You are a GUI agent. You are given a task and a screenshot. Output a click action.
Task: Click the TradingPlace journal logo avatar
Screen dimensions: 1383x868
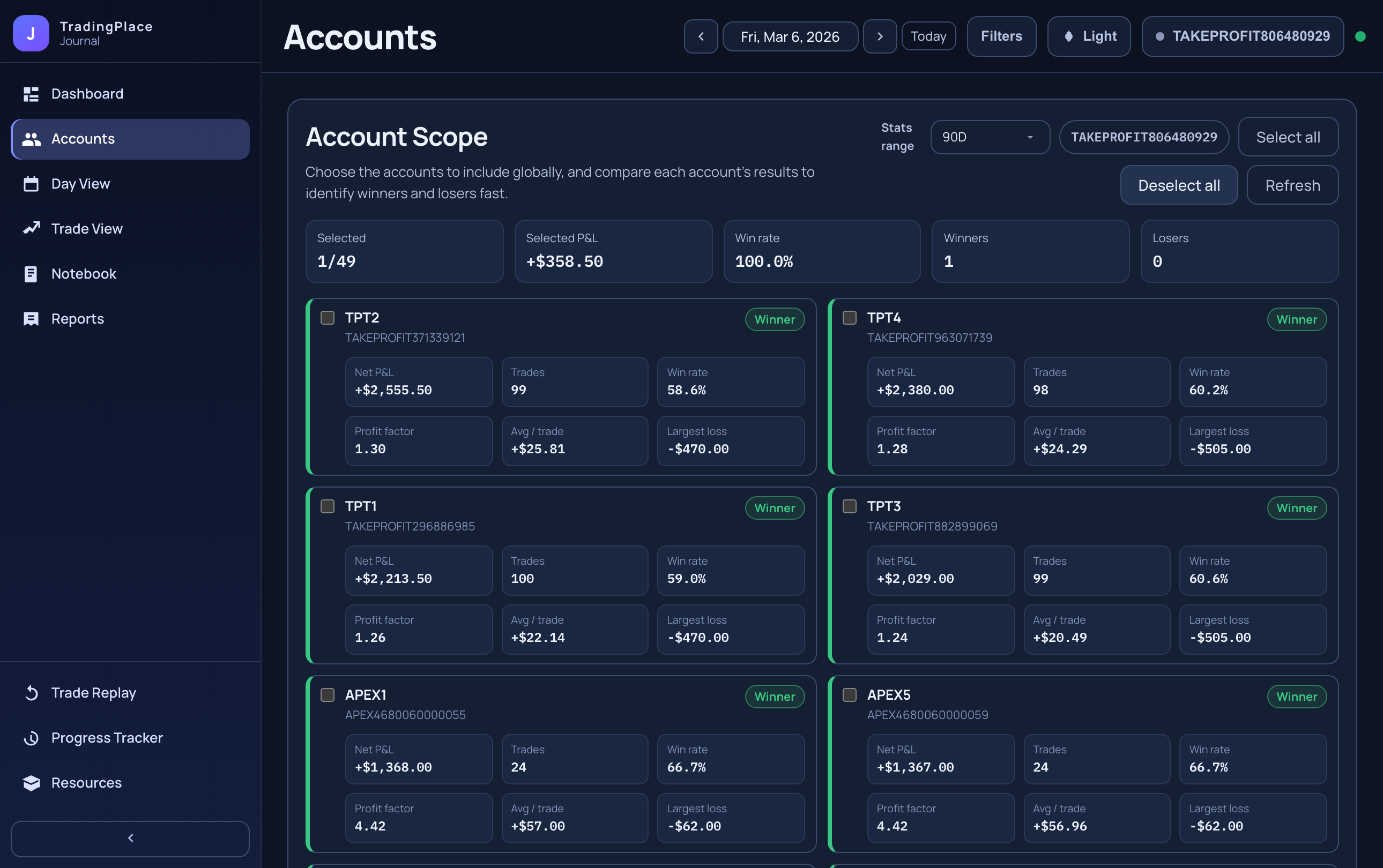(31, 33)
